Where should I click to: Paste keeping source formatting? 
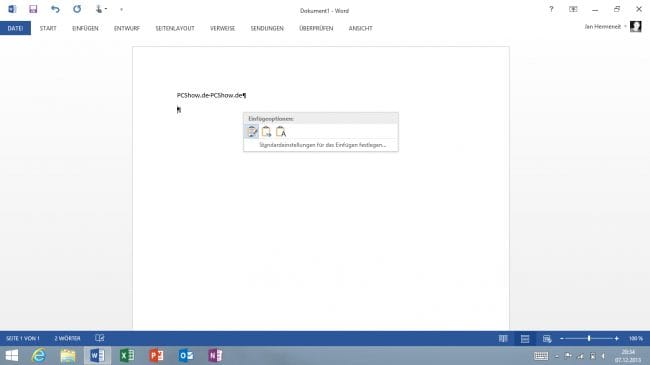click(252, 132)
